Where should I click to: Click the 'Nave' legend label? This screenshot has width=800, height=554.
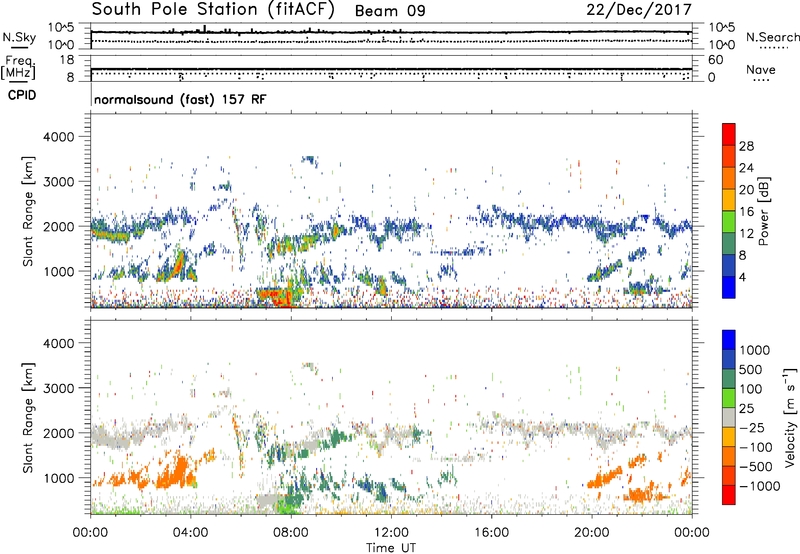tap(760, 69)
